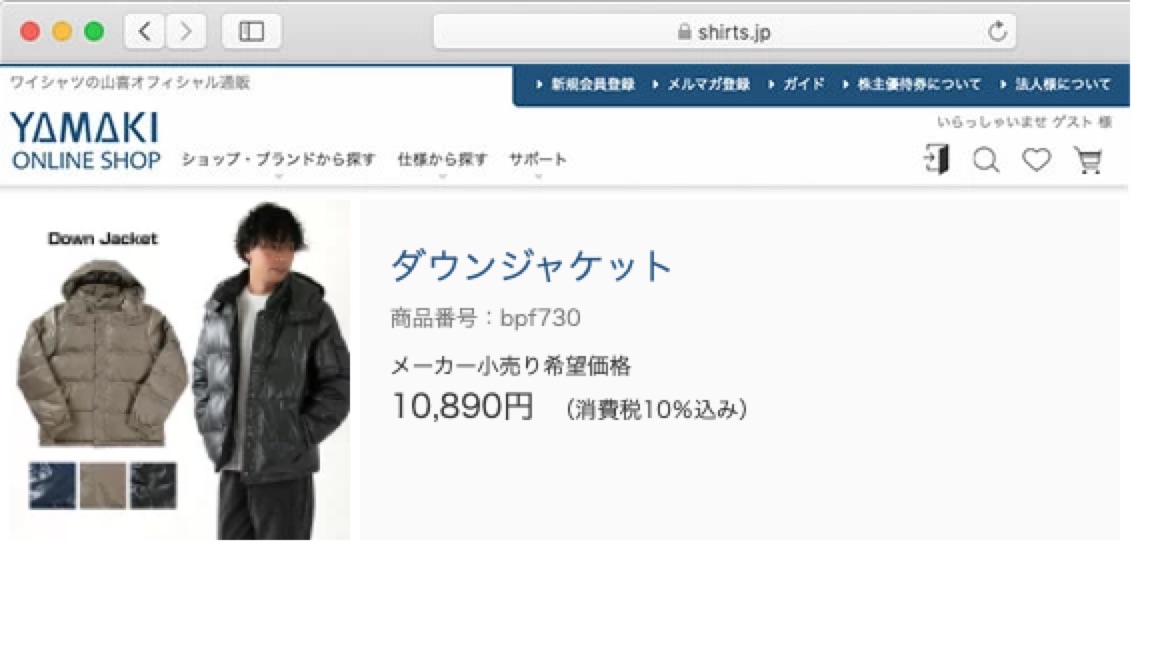Click Safari's back arrow button

[x=145, y=31]
